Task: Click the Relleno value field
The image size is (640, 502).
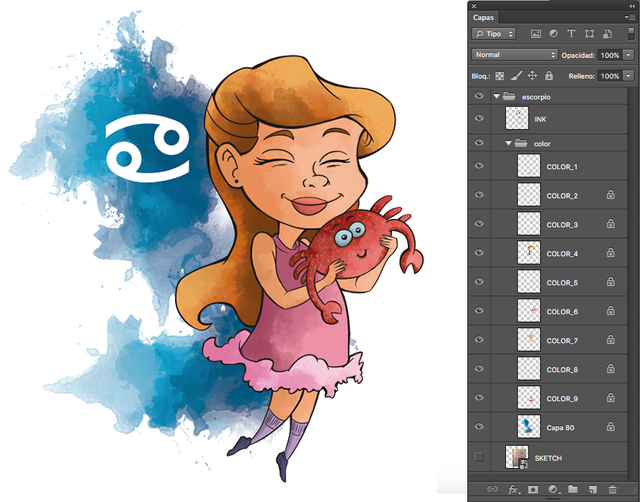Action: pyautogui.click(x=610, y=76)
